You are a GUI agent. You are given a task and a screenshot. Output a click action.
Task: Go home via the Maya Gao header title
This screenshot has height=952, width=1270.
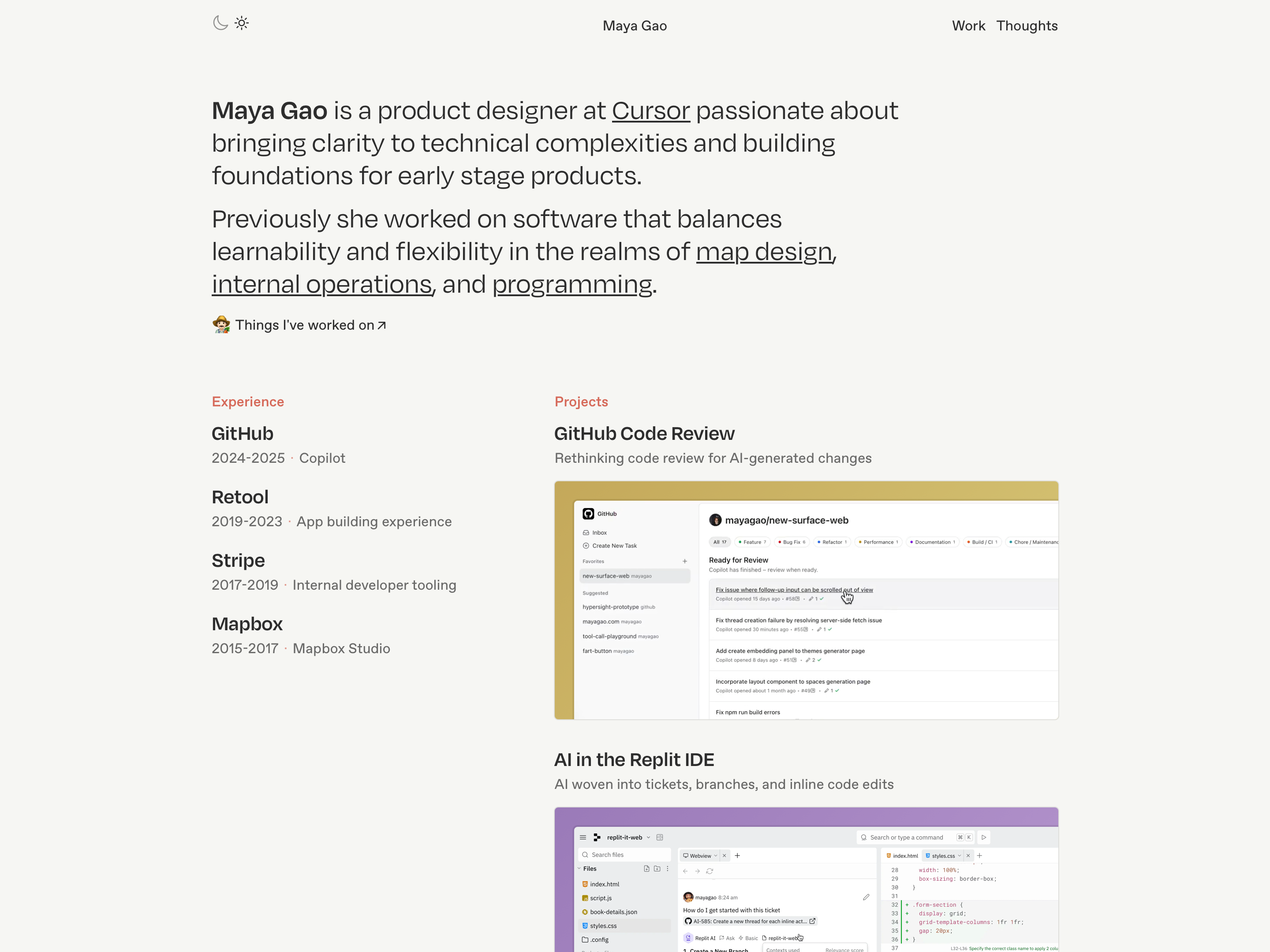635,26
